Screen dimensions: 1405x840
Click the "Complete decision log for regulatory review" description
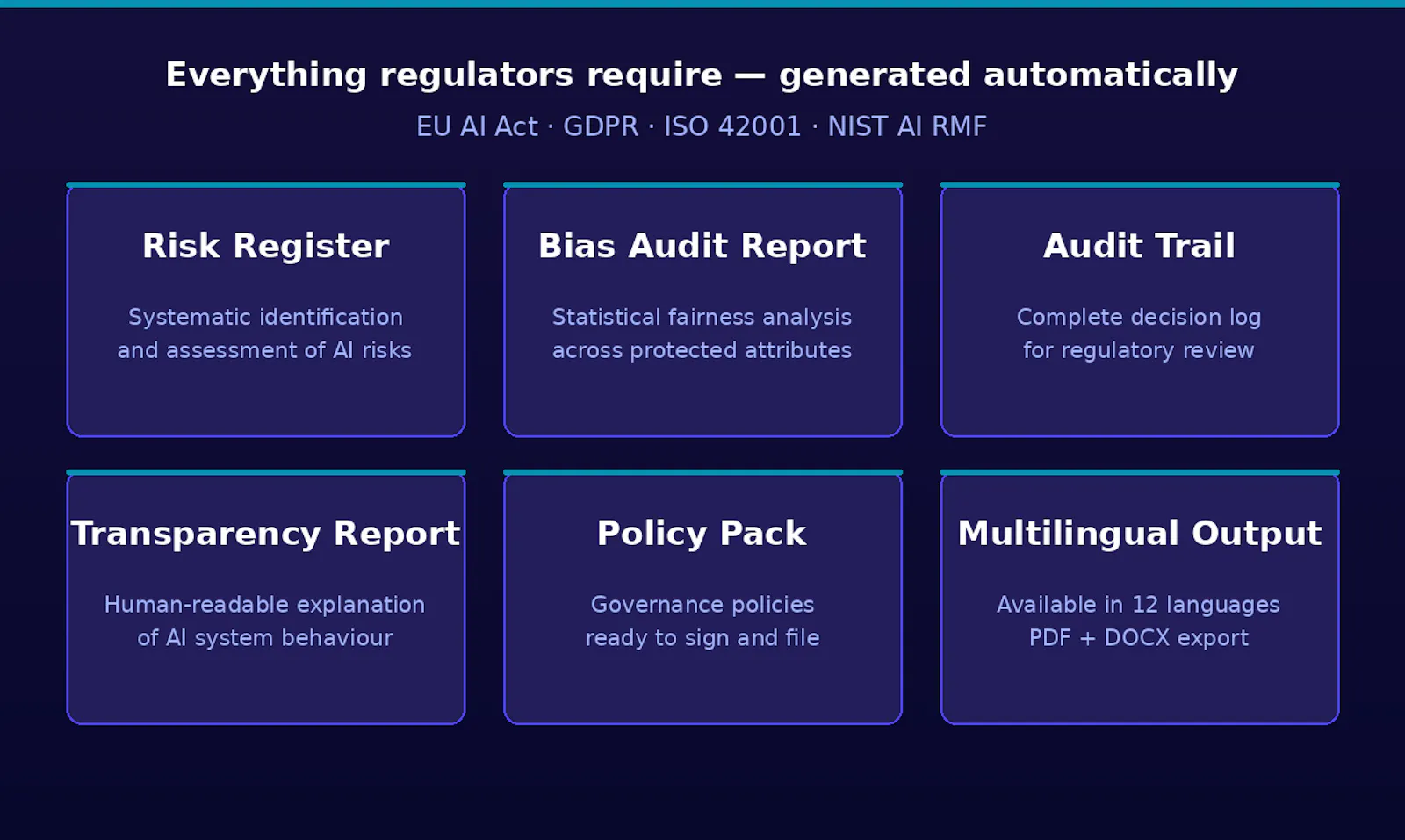point(1139,334)
